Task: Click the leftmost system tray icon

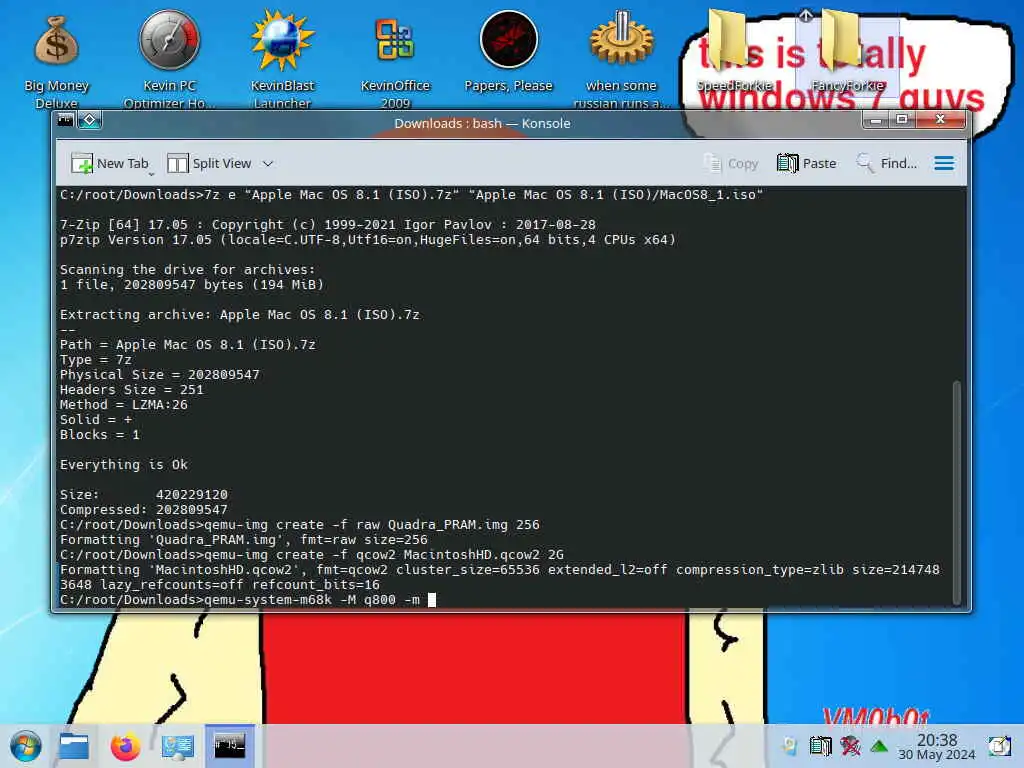Action: pyautogui.click(x=790, y=746)
